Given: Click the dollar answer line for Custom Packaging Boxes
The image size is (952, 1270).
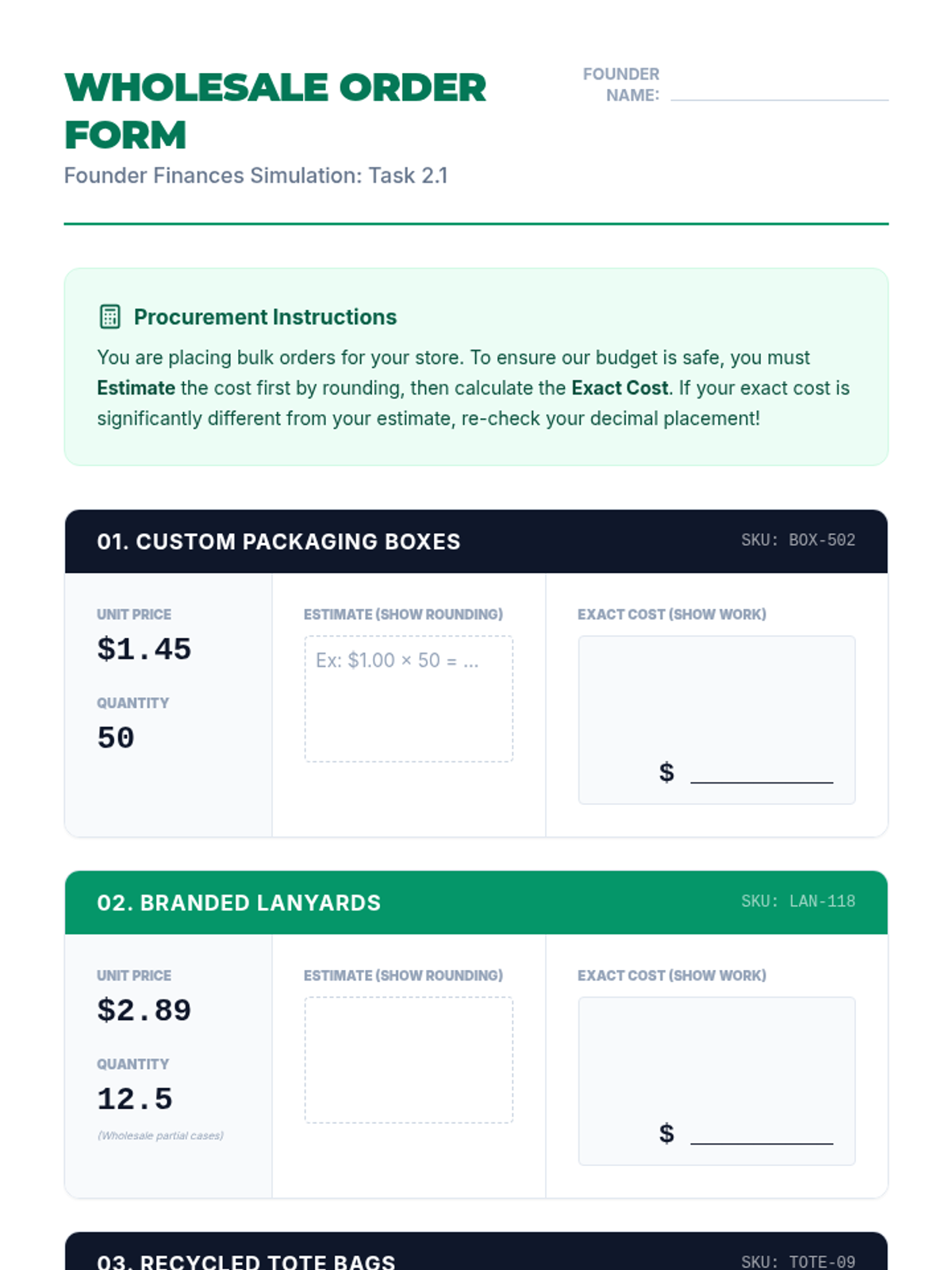Looking at the screenshot, I should (762, 772).
